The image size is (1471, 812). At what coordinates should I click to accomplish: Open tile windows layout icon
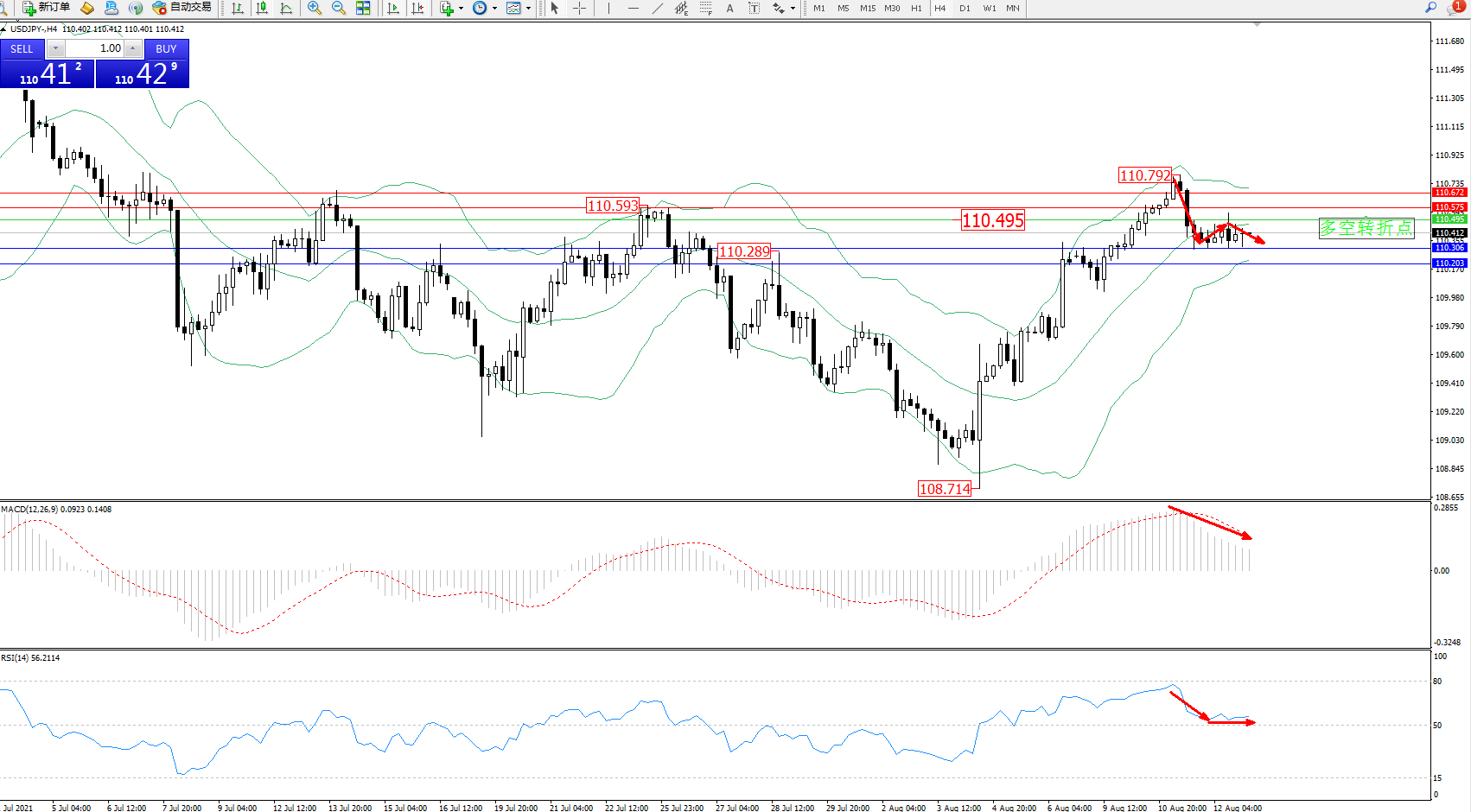click(x=363, y=8)
